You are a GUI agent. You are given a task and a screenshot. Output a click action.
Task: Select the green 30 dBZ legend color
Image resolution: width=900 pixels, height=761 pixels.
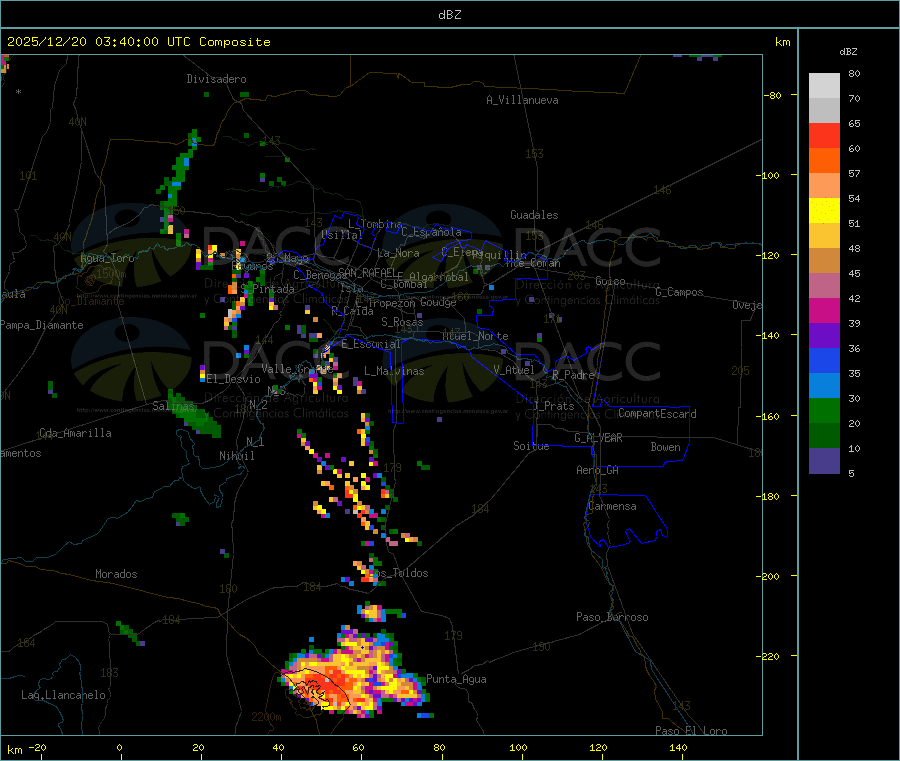tap(824, 410)
